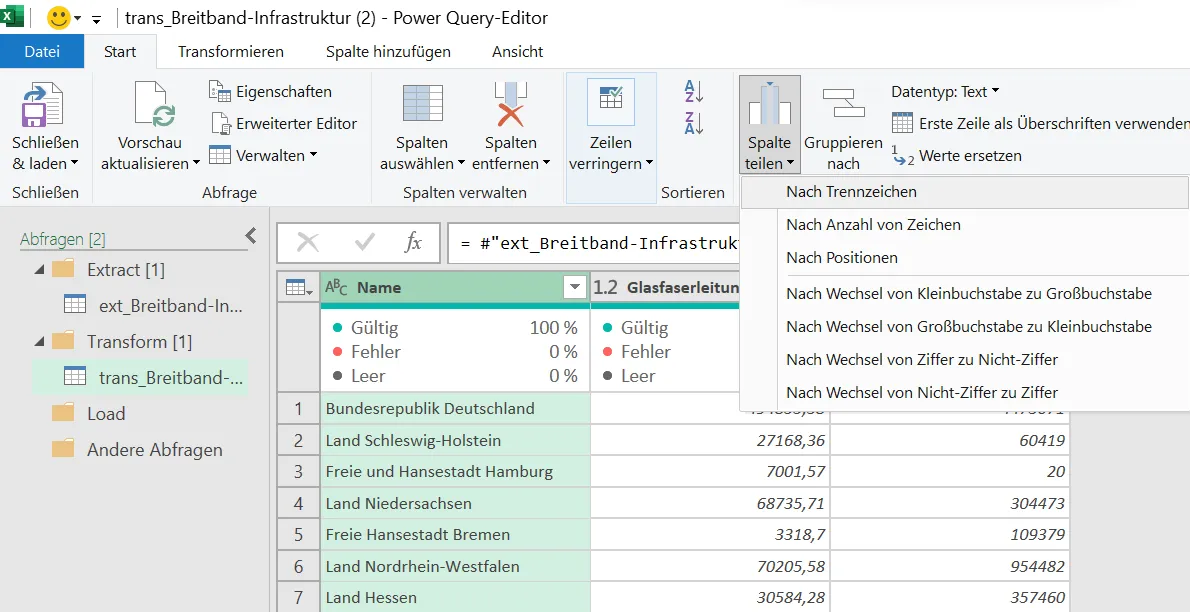Click the Spalten auswählen icon

pyautogui.click(x=422, y=105)
